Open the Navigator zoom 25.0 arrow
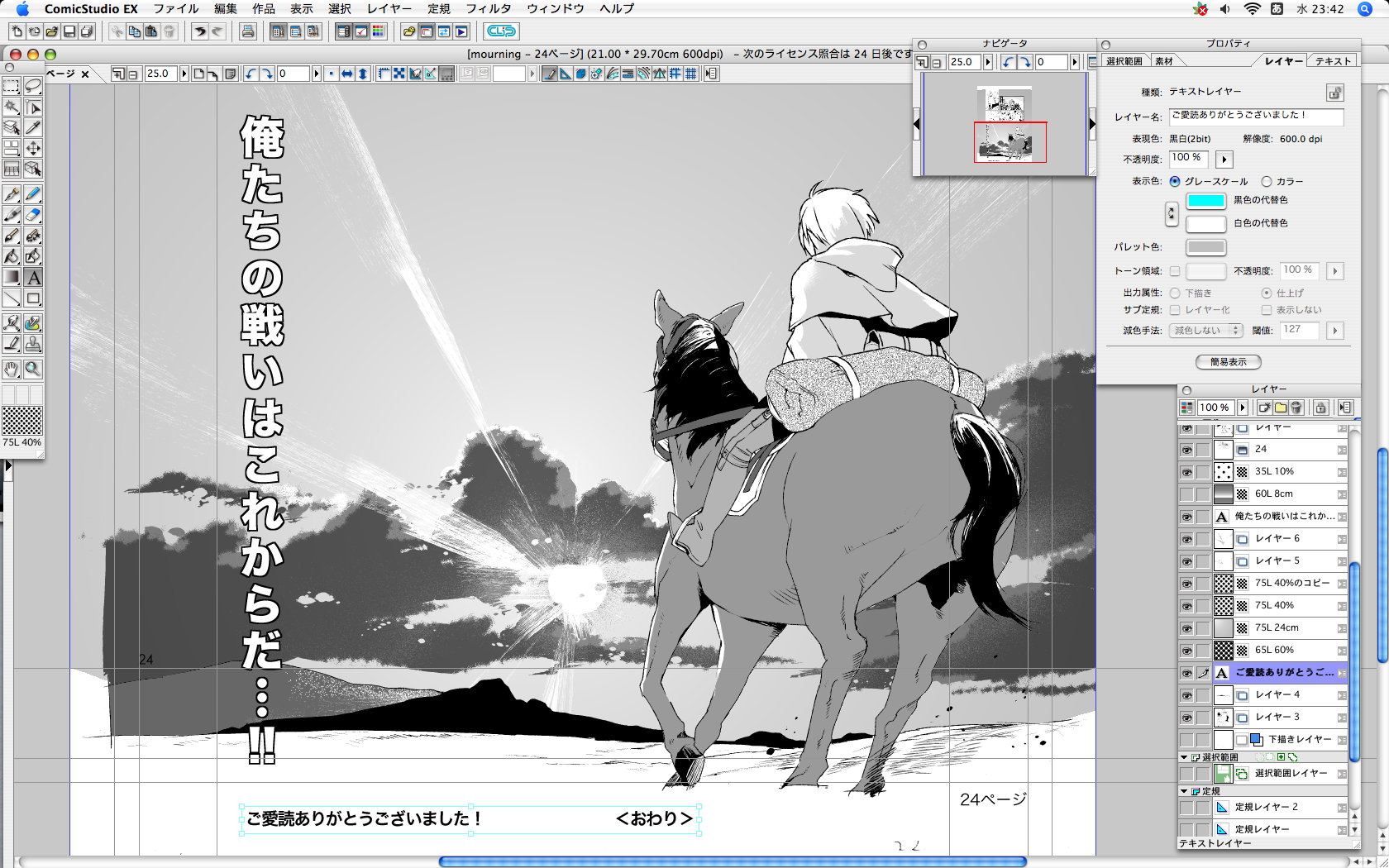The height and width of the screenshot is (868, 1389). [x=988, y=62]
